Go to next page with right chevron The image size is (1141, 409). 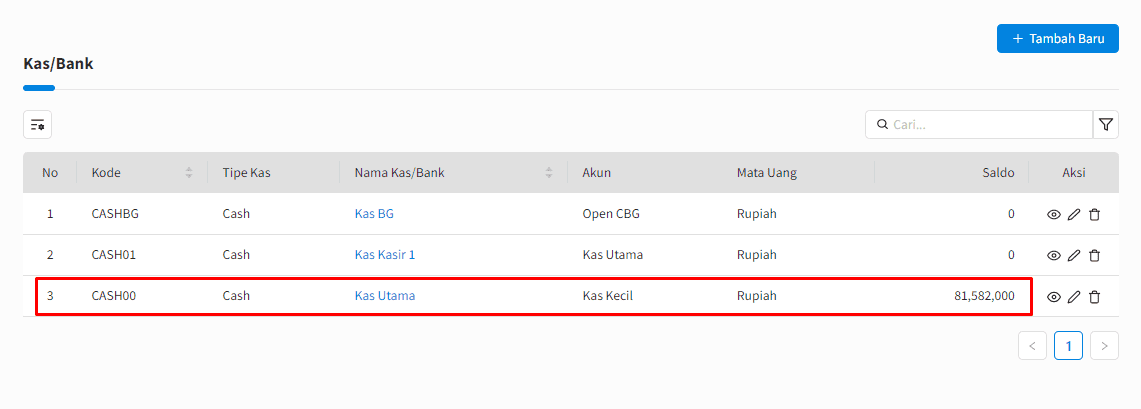tap(1104, 346)
